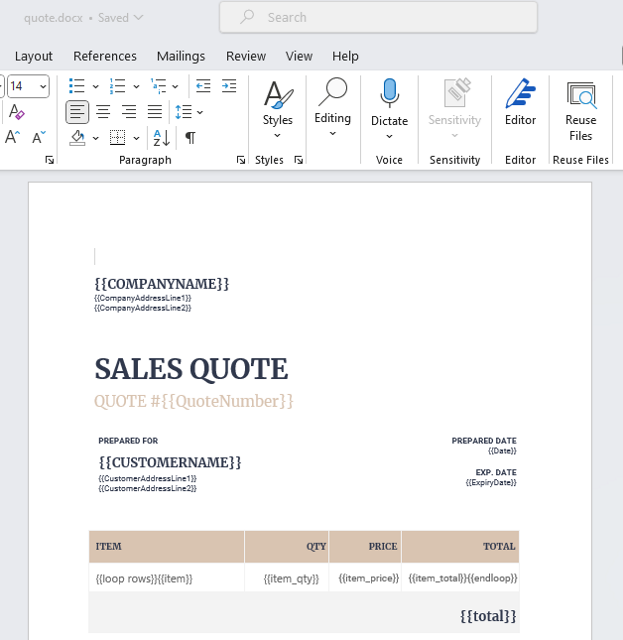
Task: Click the {{Date}} placeholder
Action: point(502,451)
